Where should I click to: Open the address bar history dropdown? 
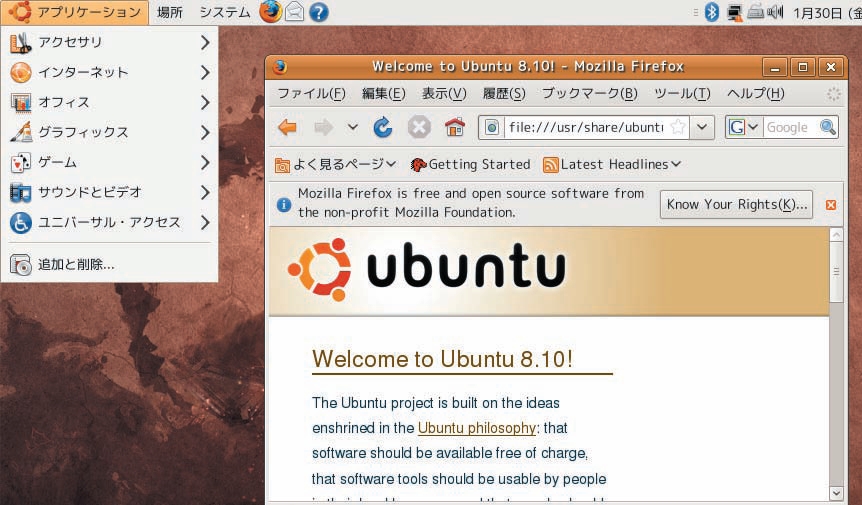[x=702, y=127]
